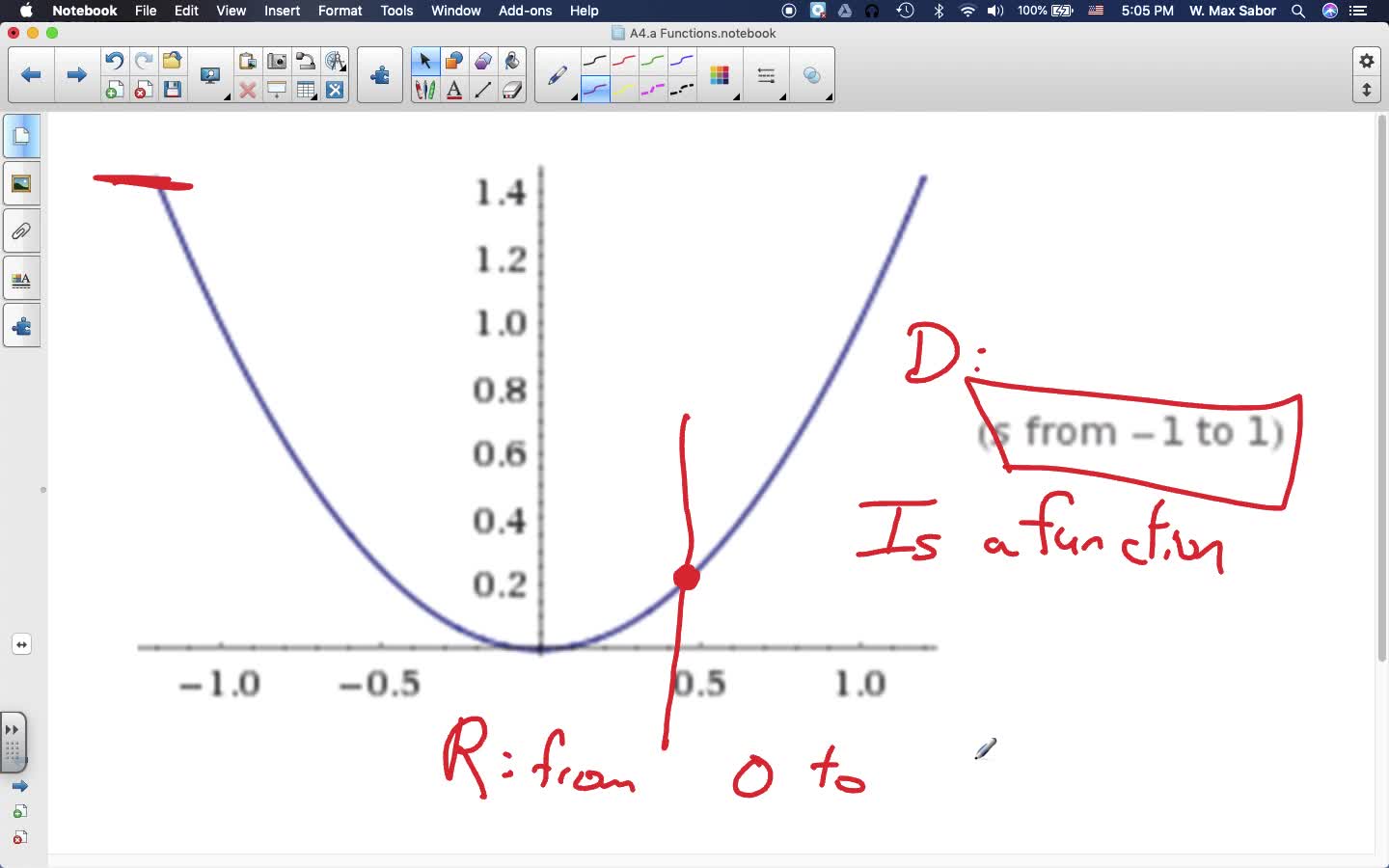1389x868 pixels.
Task: Delete the current page in the top toolbar
Action: click(x=143, y=90)
